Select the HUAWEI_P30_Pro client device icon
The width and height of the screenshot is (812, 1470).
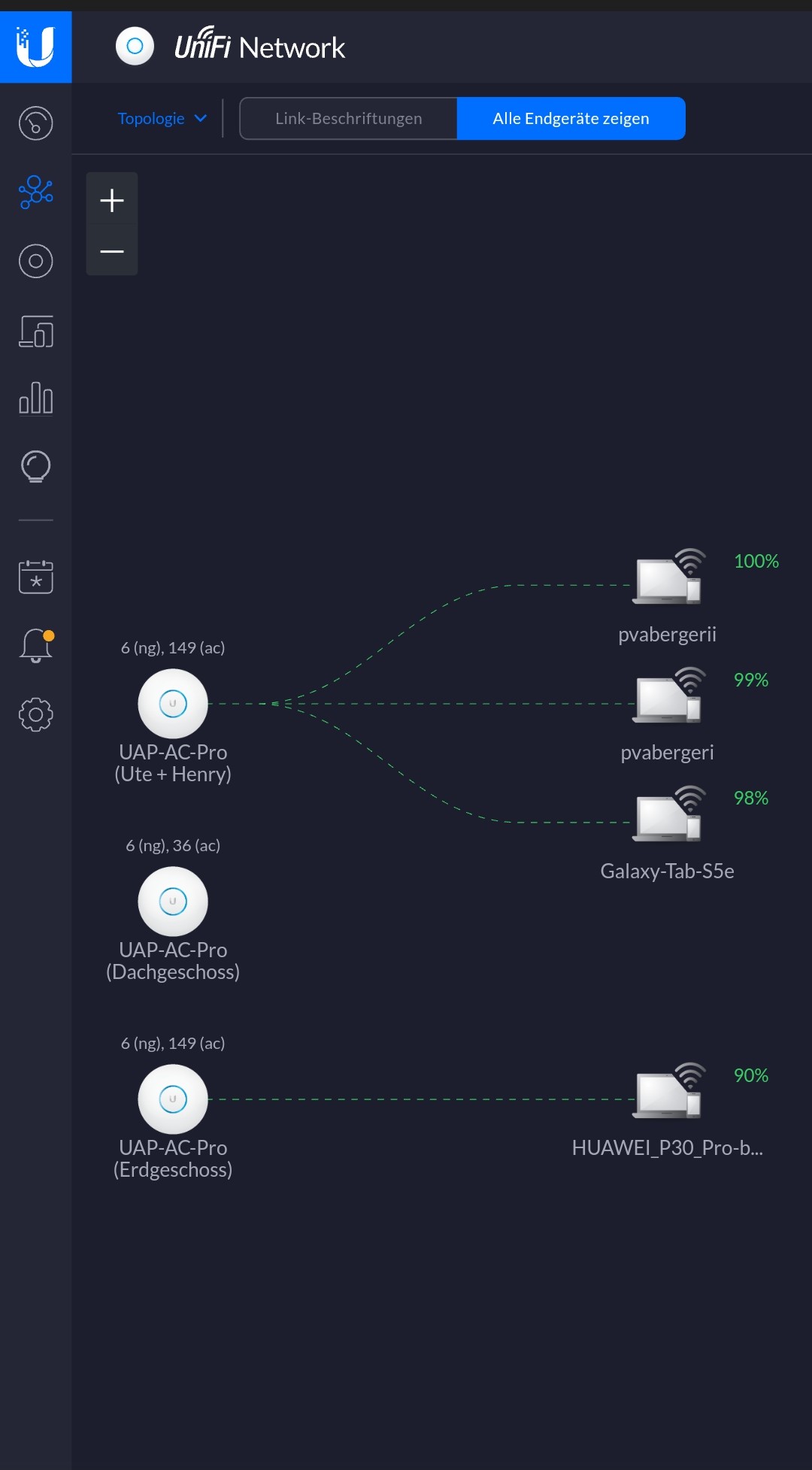point(669,1091)
